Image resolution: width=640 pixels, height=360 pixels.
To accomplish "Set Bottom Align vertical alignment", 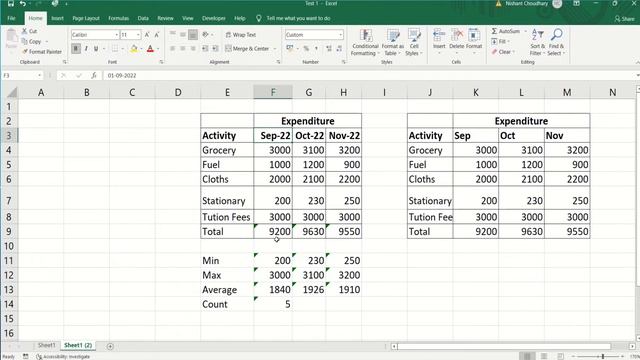I will coord(193,35).
